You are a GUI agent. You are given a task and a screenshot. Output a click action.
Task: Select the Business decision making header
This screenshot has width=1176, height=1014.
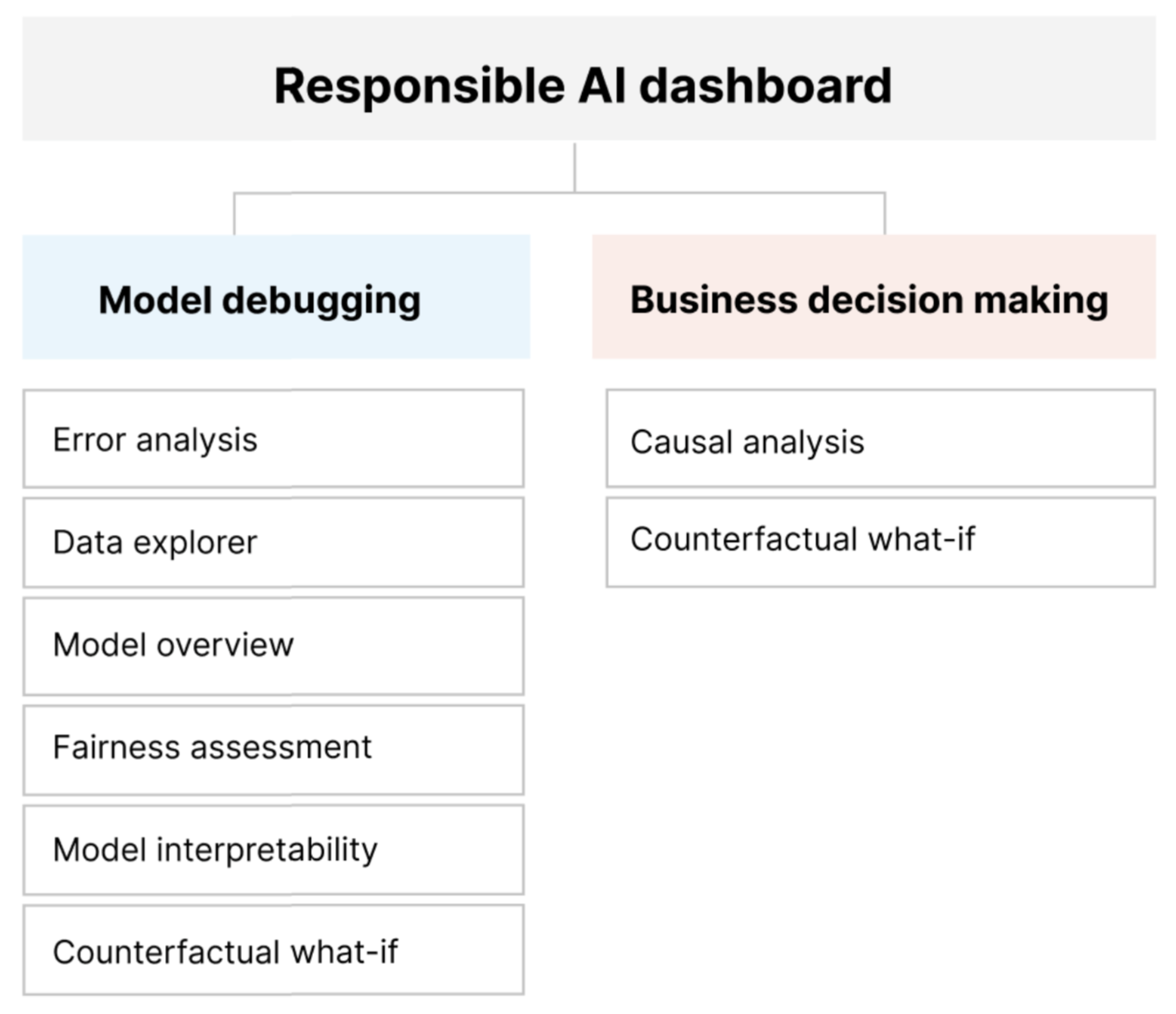[x=873, y=298]
